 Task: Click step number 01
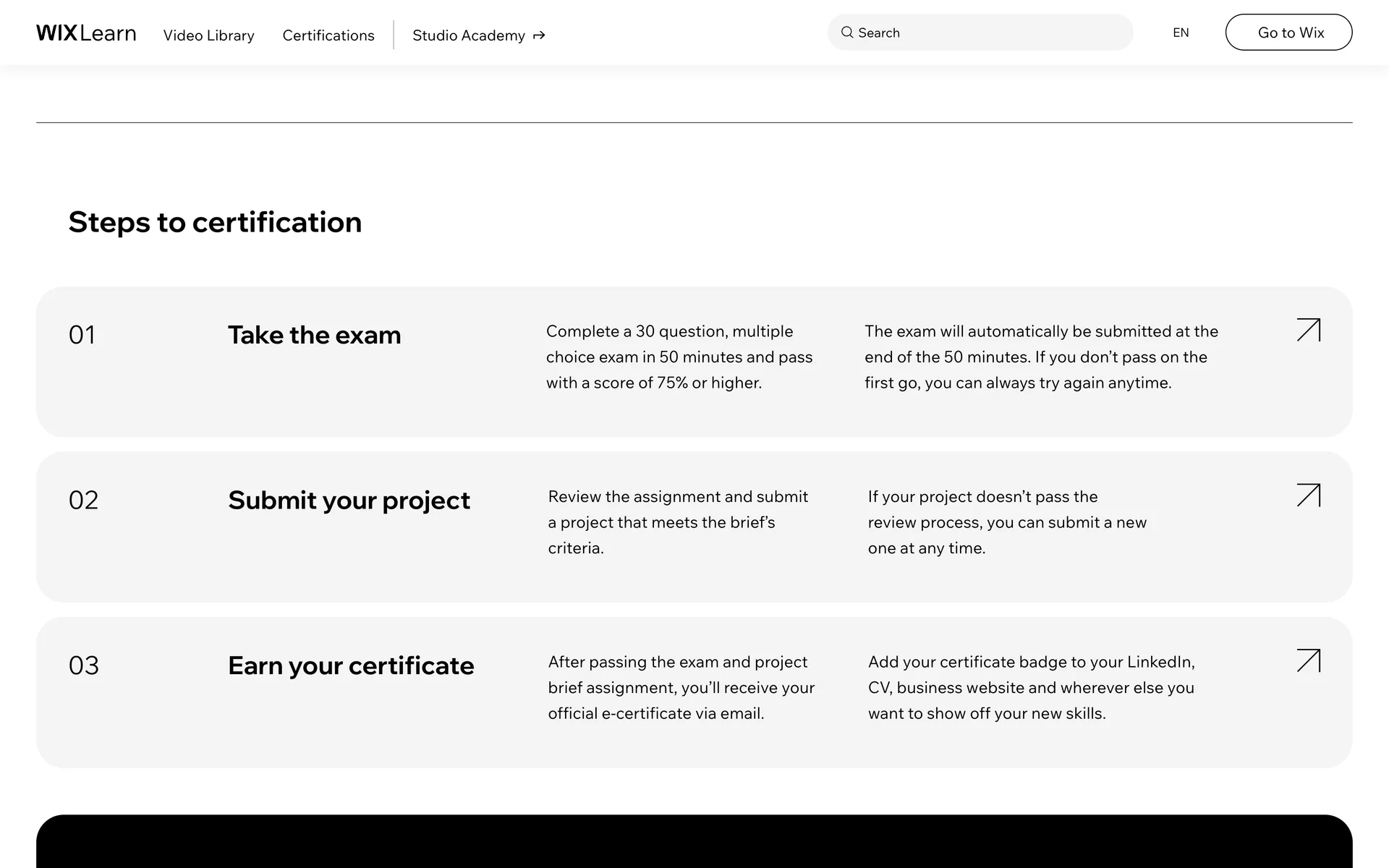point(82,335)
